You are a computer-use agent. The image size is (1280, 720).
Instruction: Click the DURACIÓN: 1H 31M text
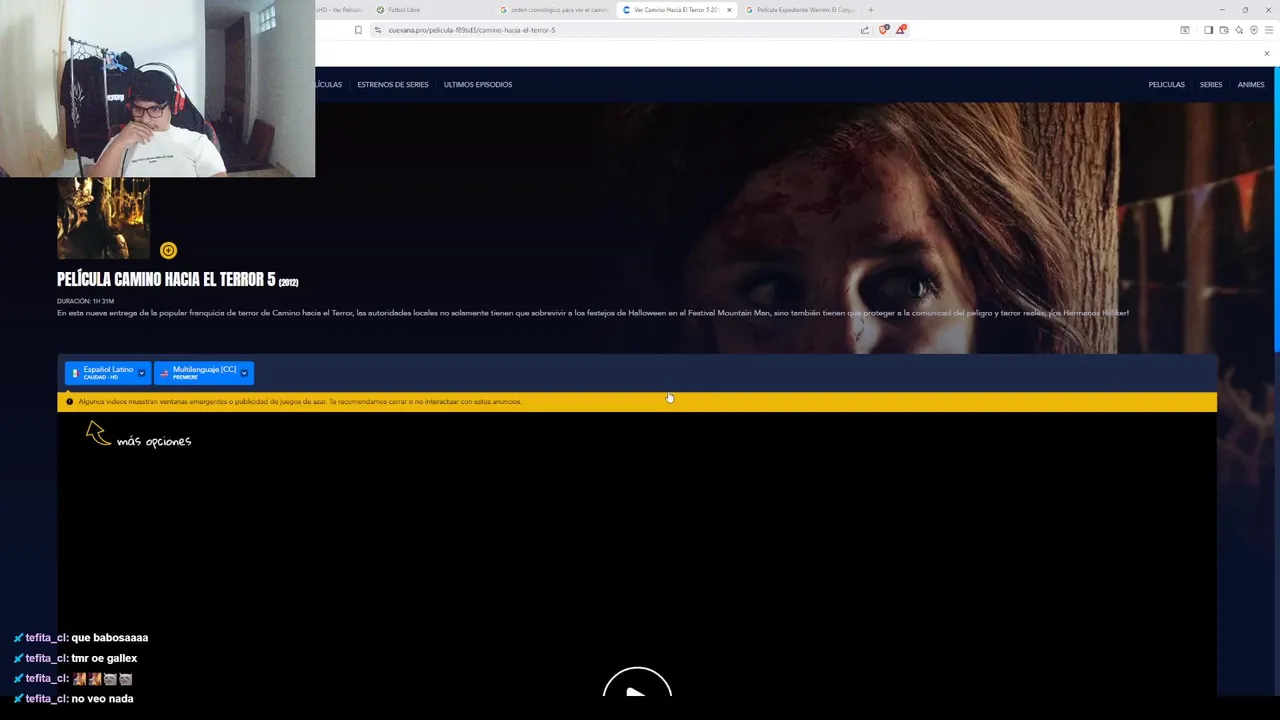[x=85, y=301]
